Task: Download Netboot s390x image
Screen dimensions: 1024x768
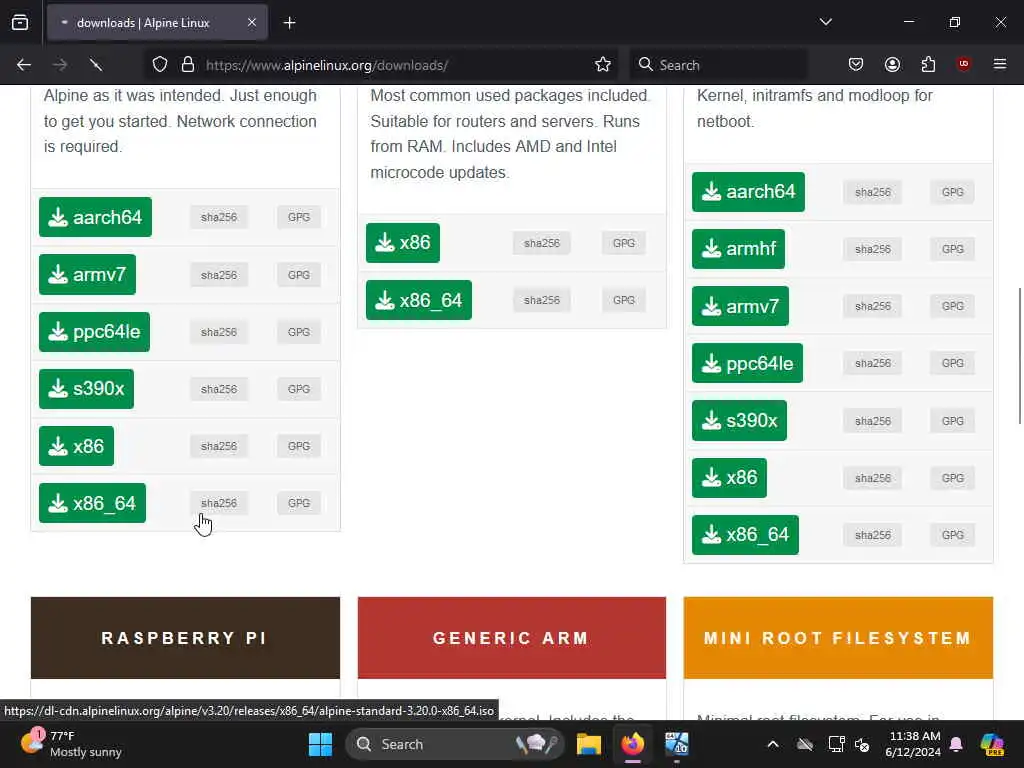Action: 739,421
